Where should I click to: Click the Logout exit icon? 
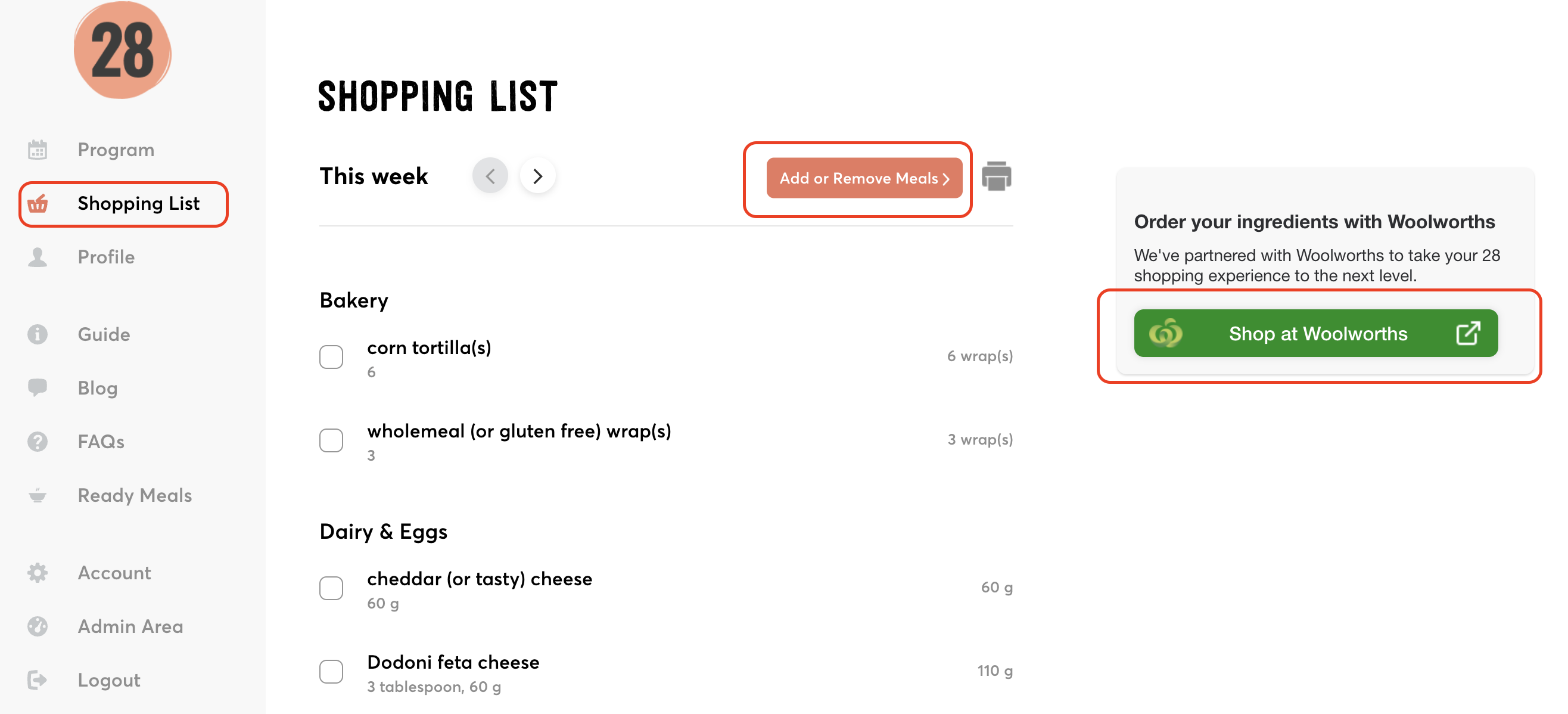pyautogui.click(x=38, y=680)
